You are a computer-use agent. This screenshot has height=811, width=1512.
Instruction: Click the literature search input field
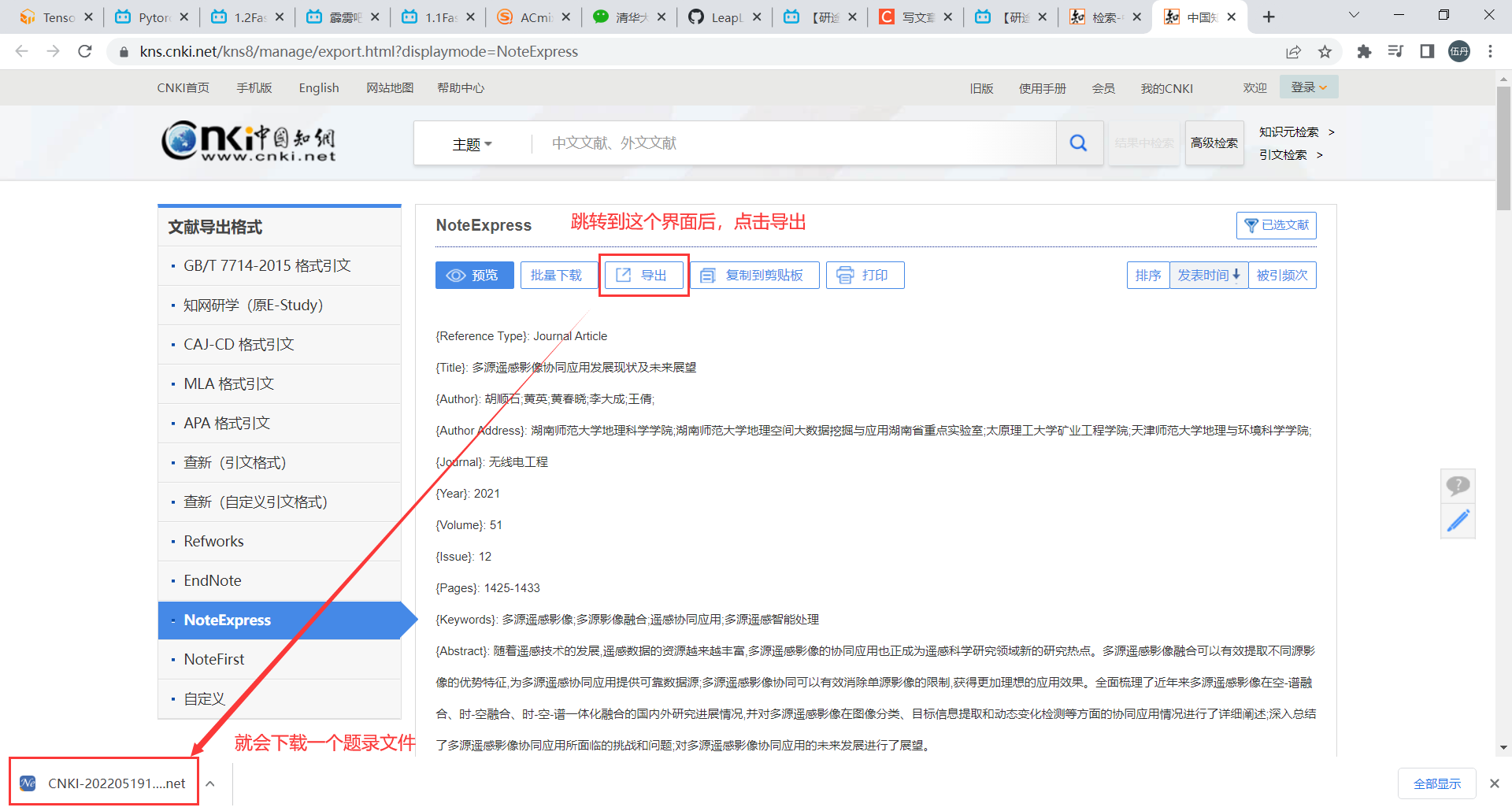(787, 143)
